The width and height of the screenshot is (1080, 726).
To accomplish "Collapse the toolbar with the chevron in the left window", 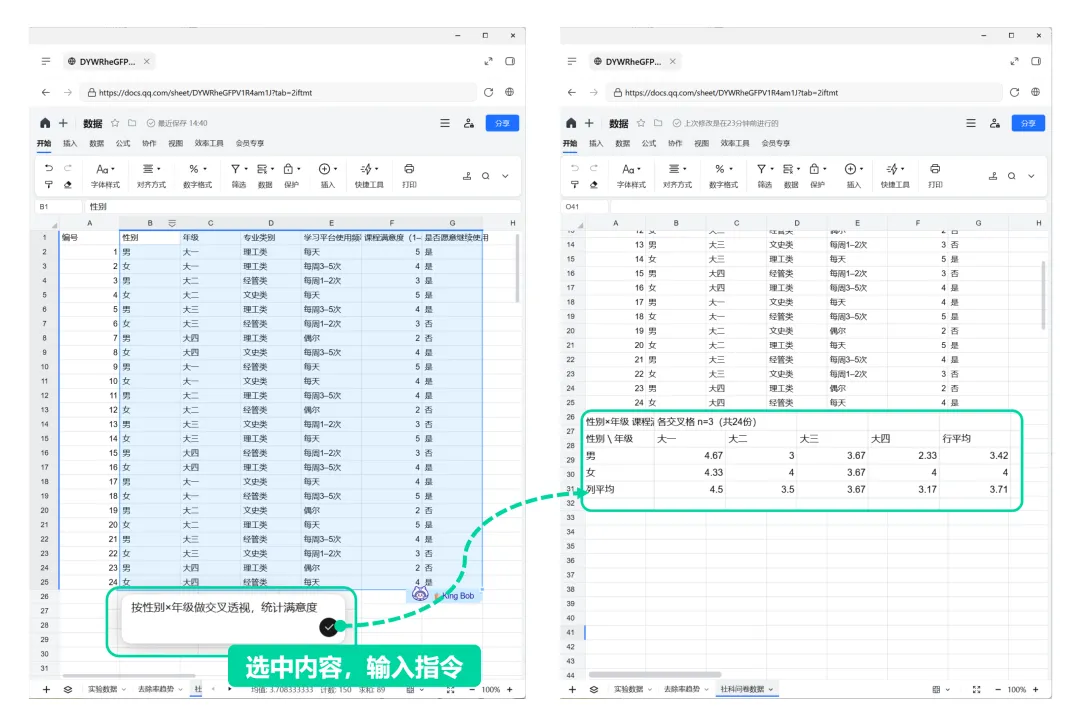I will (x=505, y=176).
